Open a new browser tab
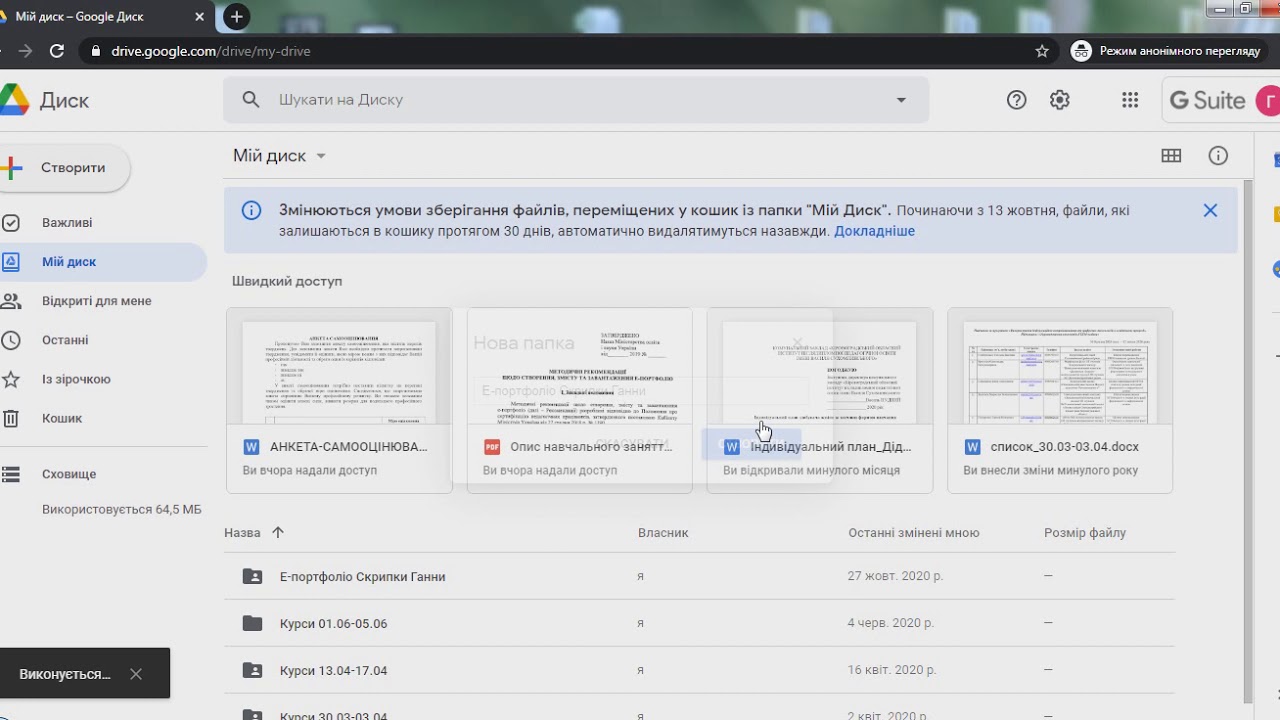This screenshot has width=1280, height=720. click(x=236, y=16)
